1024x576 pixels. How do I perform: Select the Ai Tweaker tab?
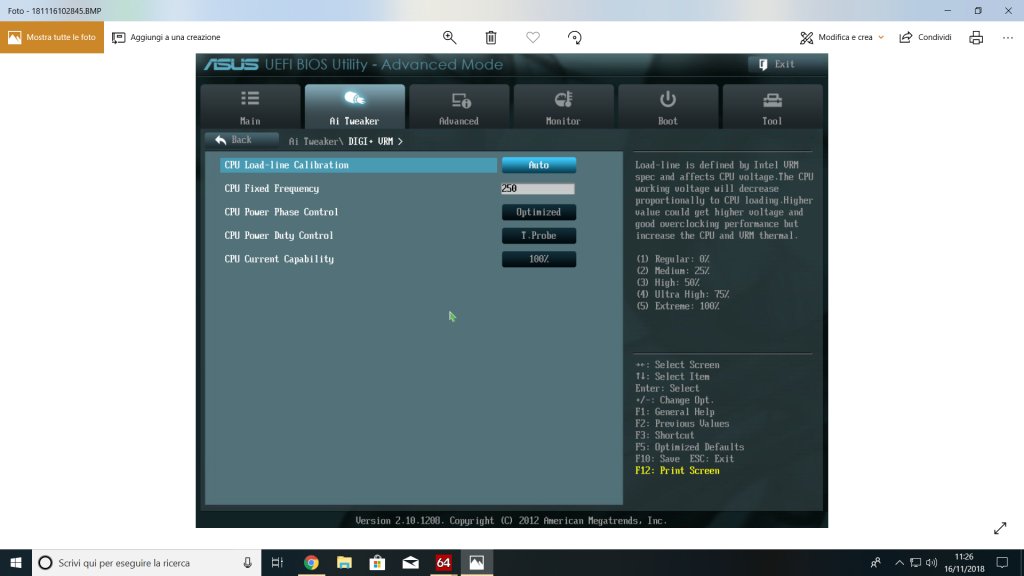(355, 107)
